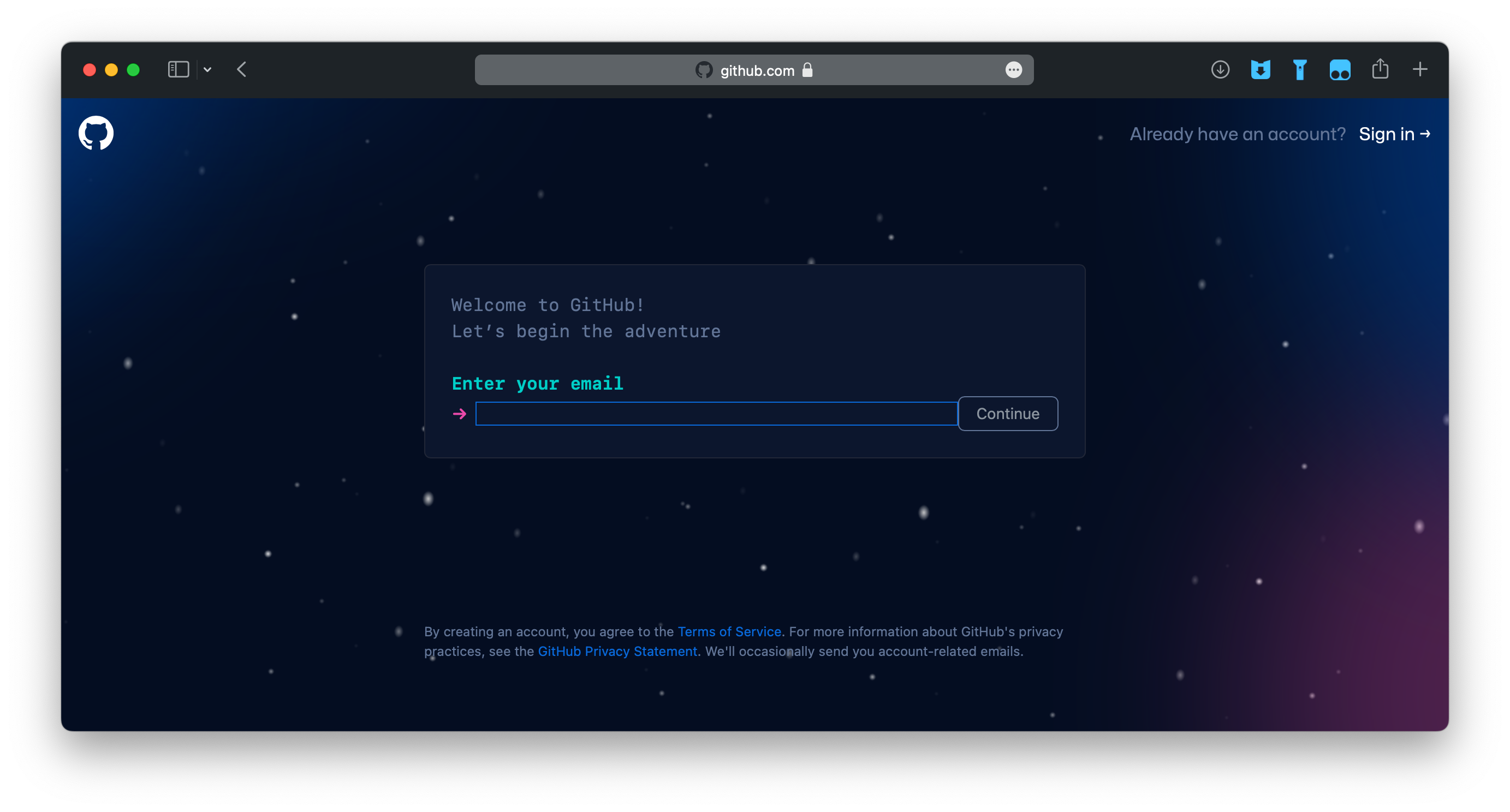Focus the email input field
Viewport: 1510px width, 812px height.
[716, 414]
